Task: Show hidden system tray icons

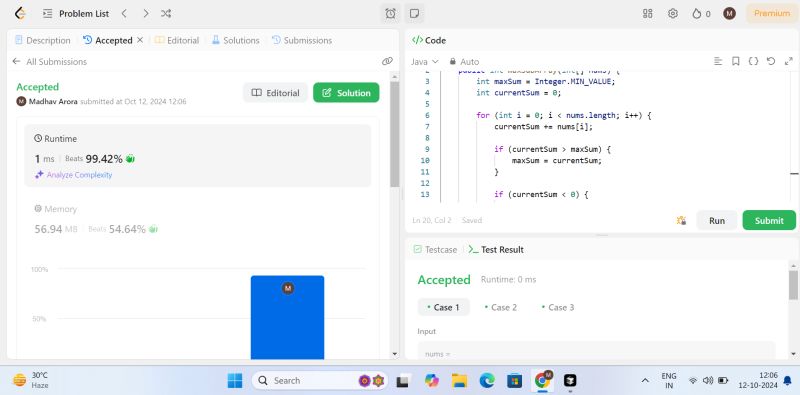Action: 645,380
